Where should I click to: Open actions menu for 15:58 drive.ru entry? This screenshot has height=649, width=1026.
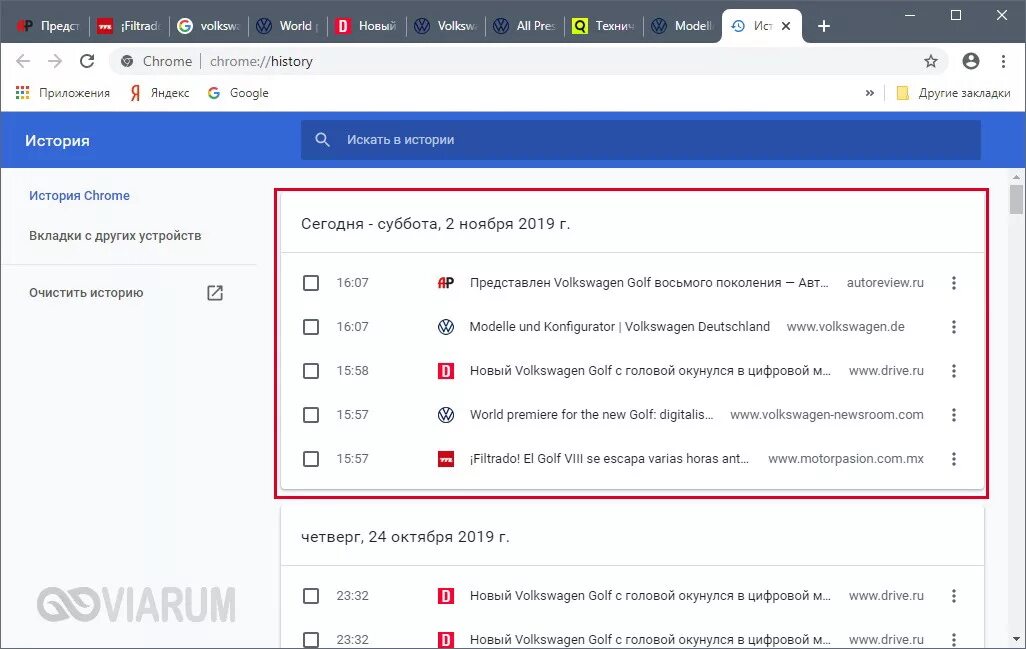[953, 371]
